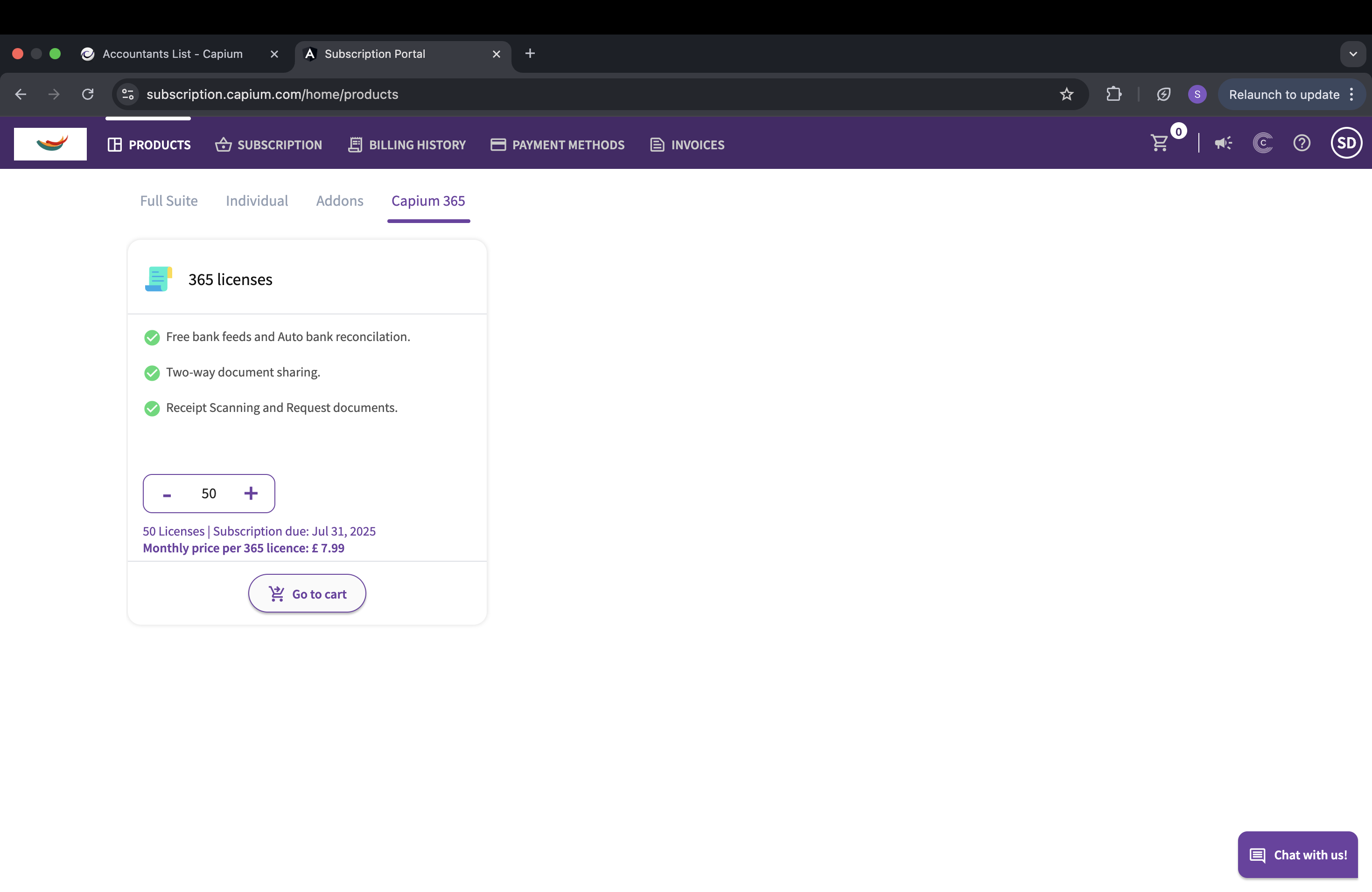
Task: Open the shopping cart icon
Action: (1159, 143)
